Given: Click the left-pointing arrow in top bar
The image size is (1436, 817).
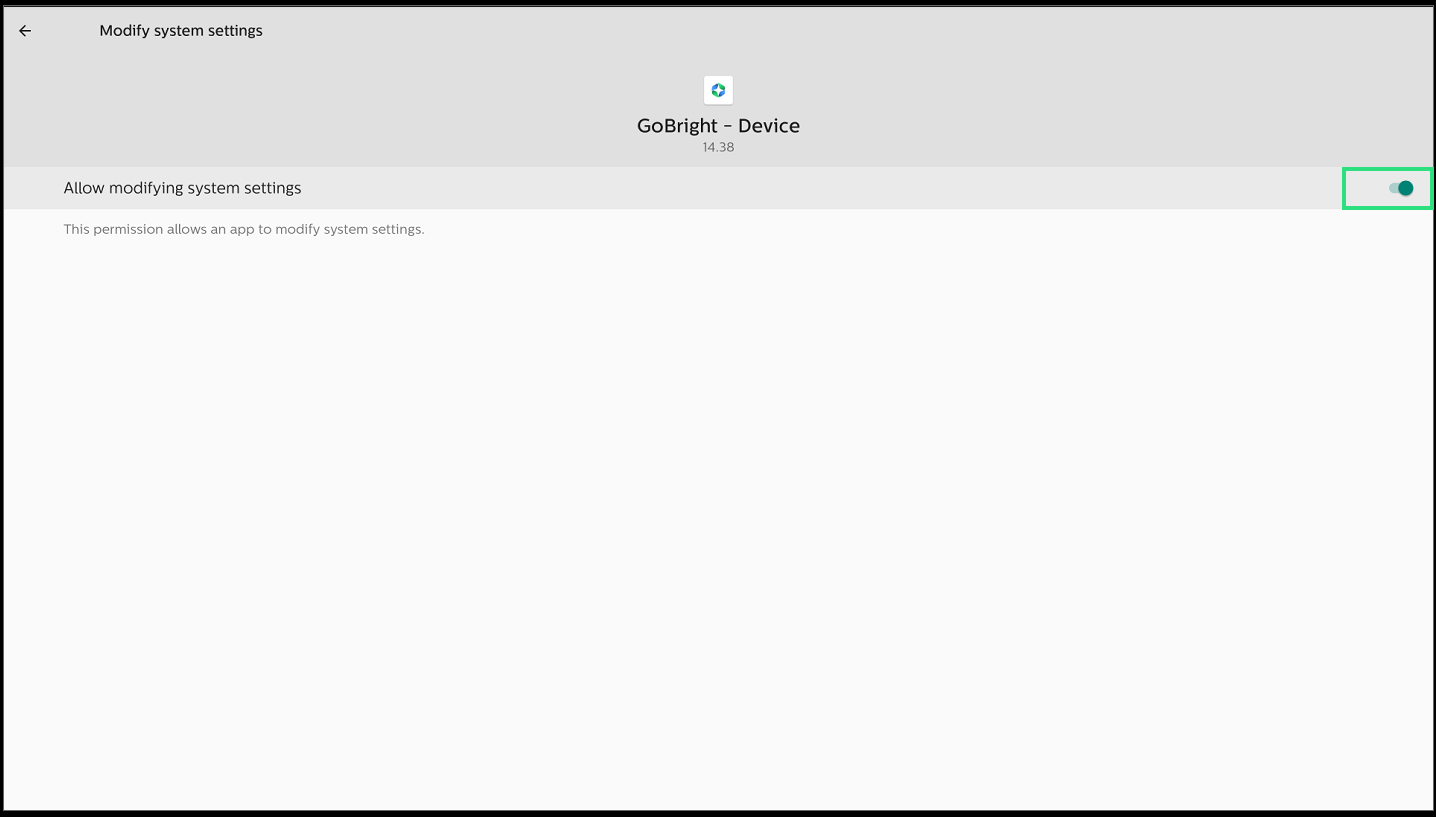Looking at the screenshot, I should tap(25, 31).
